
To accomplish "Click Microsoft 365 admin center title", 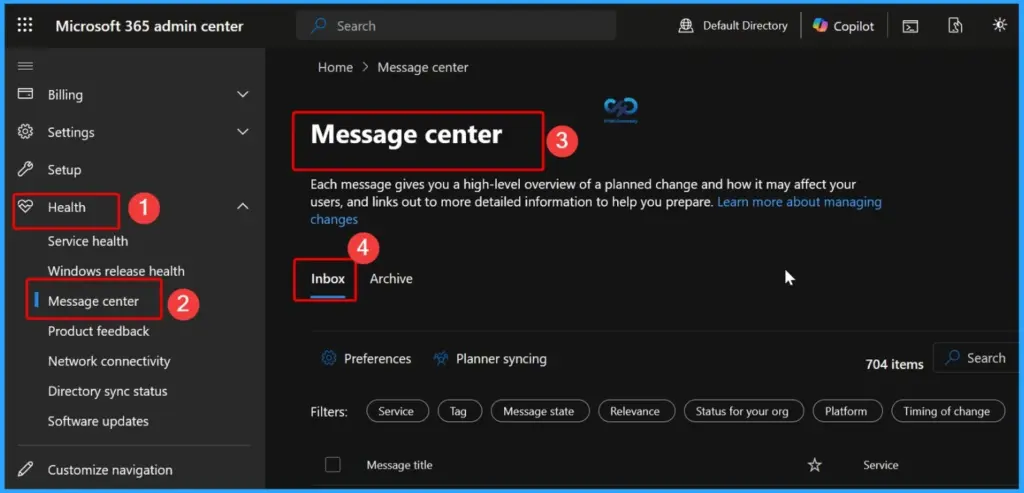I will 149,26.
